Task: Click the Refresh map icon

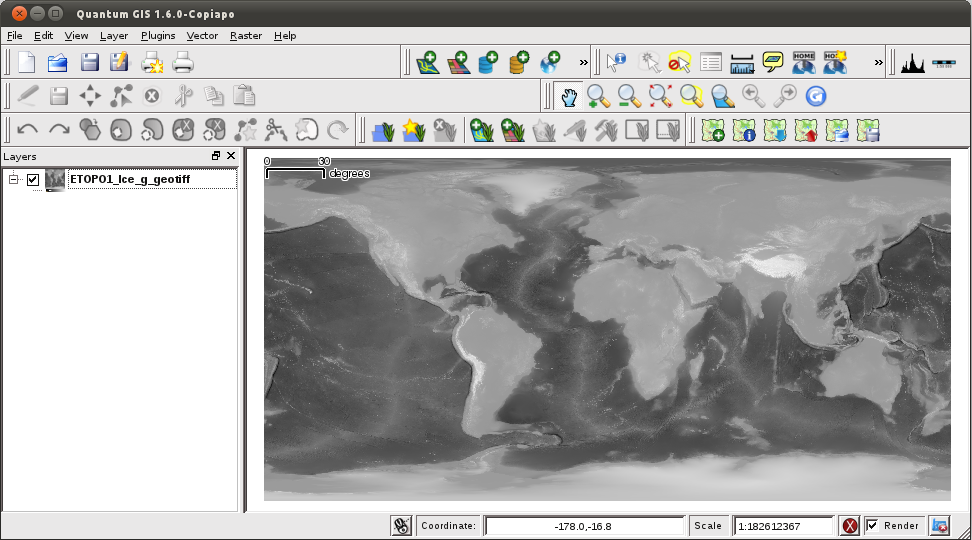Action: (816, 96)
